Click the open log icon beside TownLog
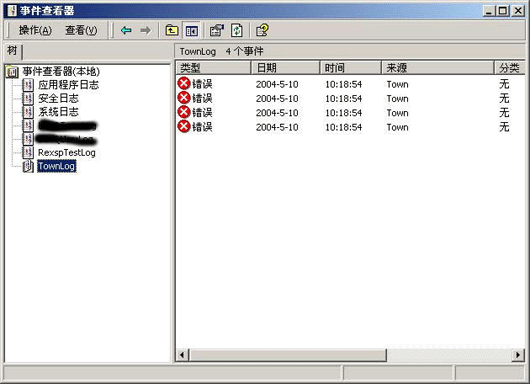Image resolution: width=530 pixels, height=384 pixels. click(x=28, y=166)
